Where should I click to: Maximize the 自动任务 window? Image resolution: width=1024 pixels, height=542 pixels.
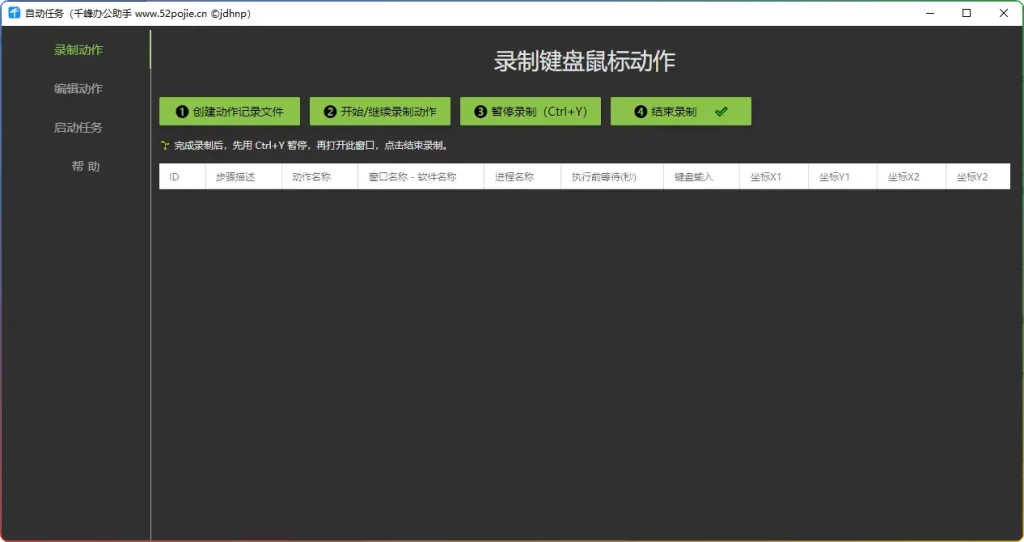[966, 13]
